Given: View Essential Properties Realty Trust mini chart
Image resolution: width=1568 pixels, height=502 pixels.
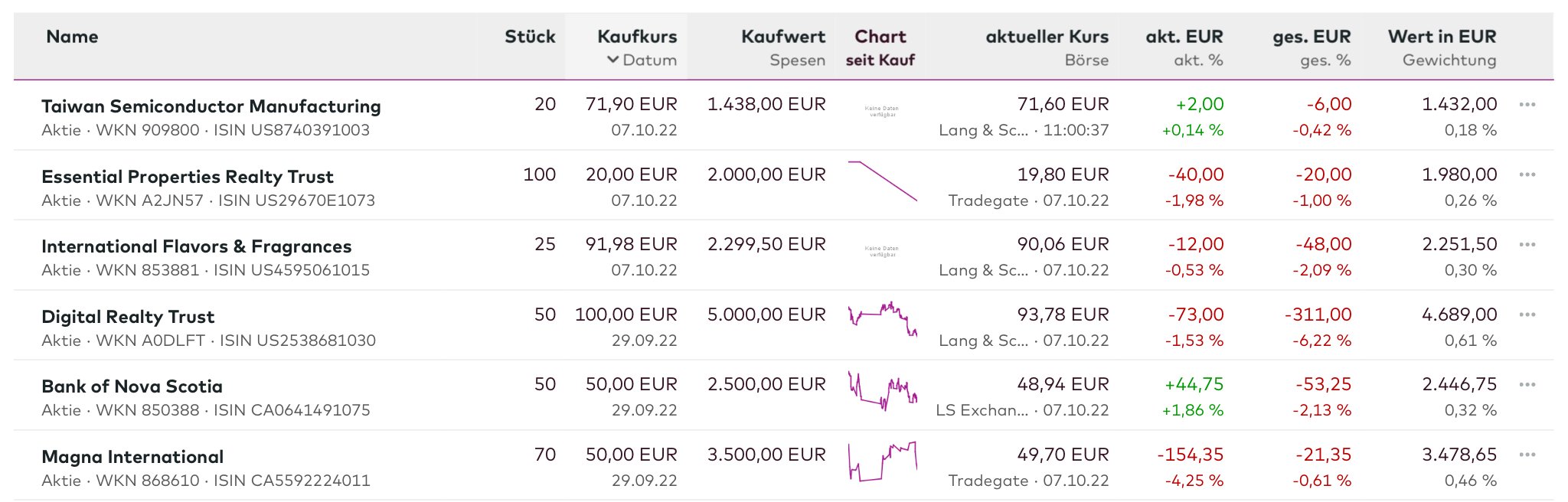Looking at the screenshot, I should coord(882,181).
